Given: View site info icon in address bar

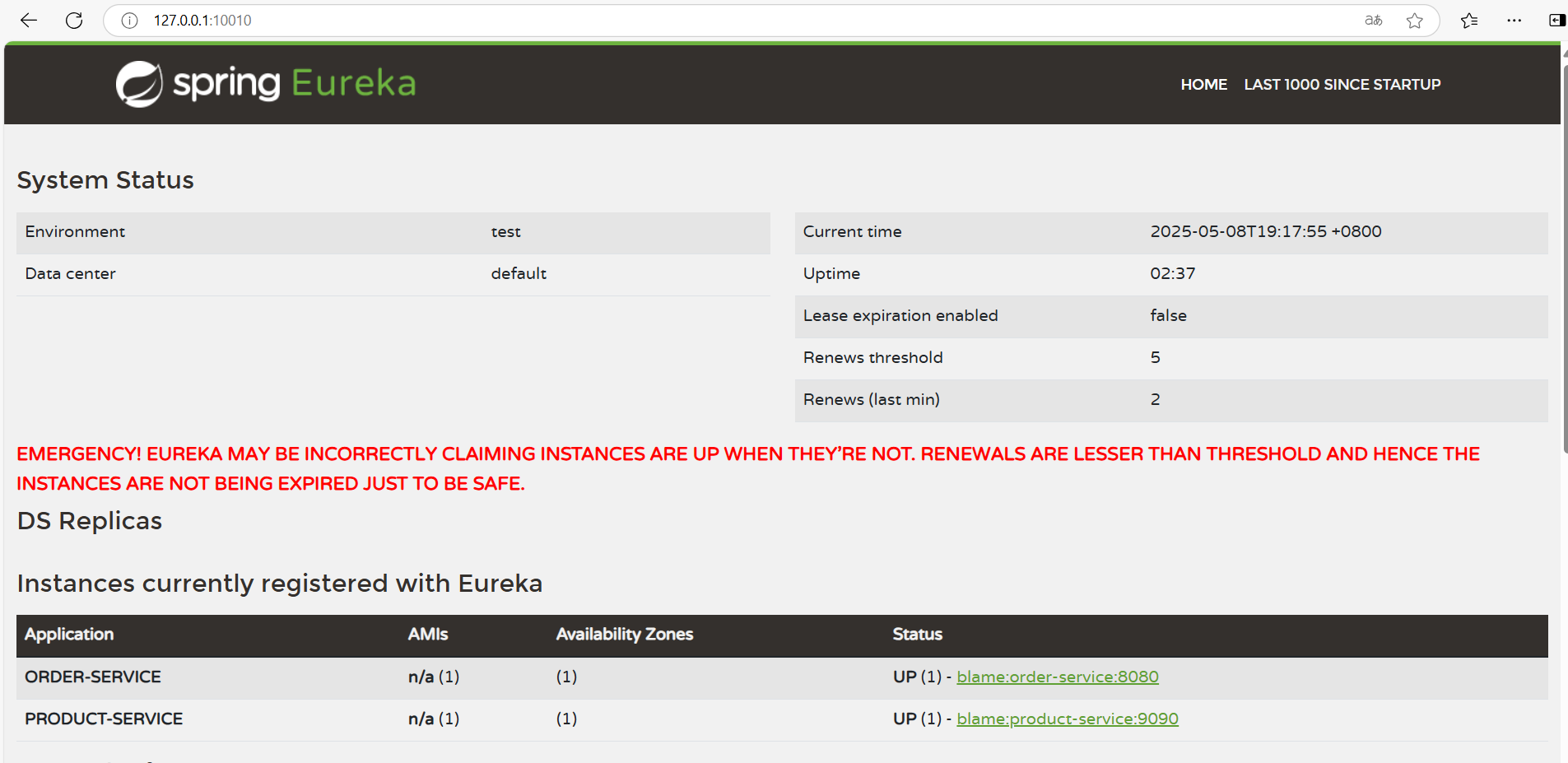Looking at the screenshot, I should pyautogui.click(x=129, y=21).
